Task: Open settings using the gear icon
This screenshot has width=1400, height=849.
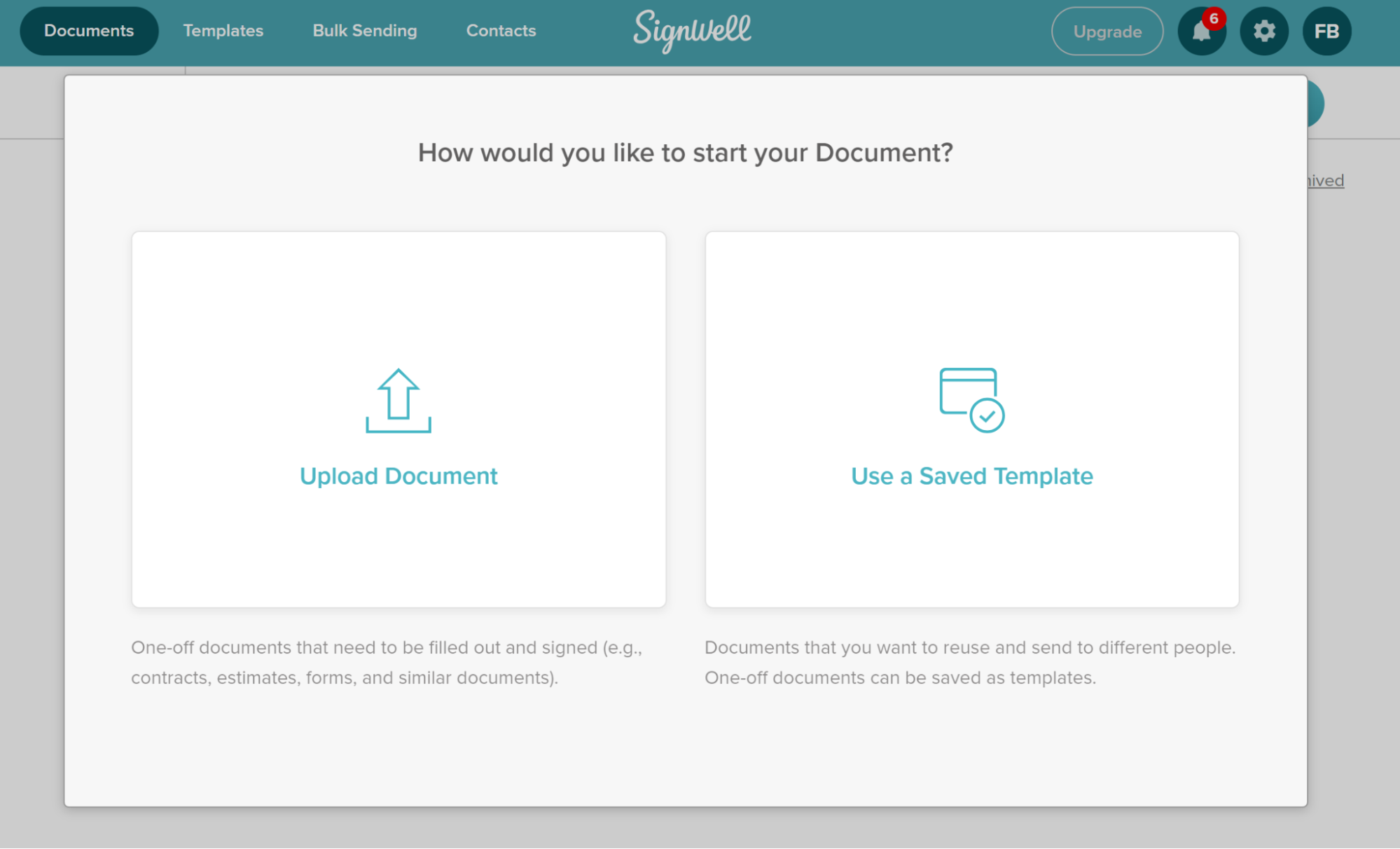Action: 1263,31
